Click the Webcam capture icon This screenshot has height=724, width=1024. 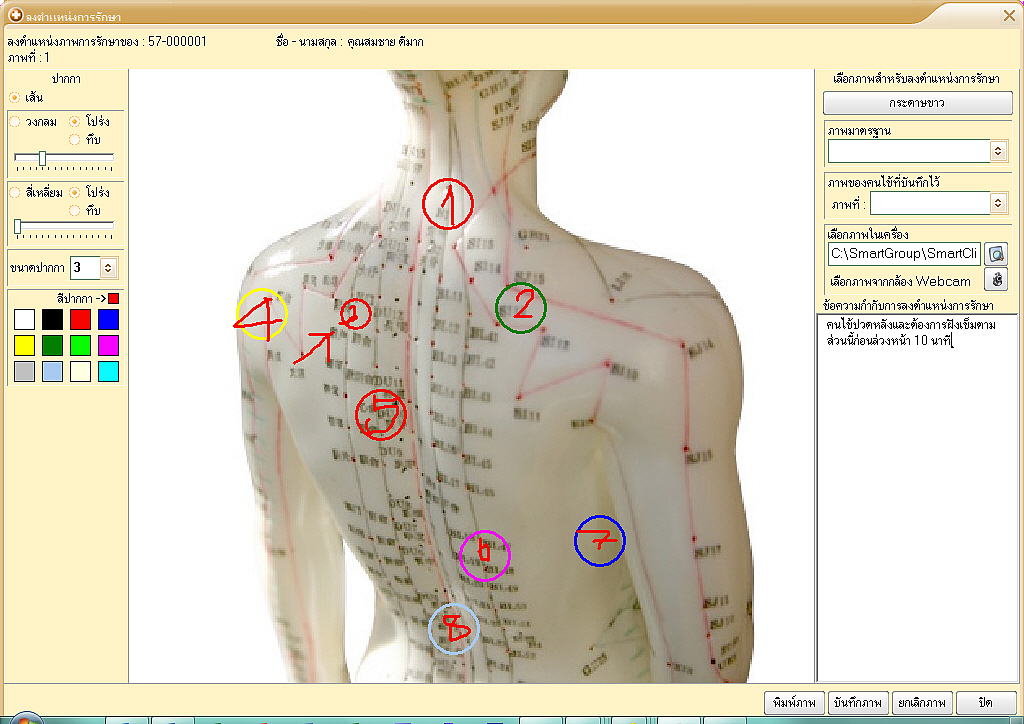[996, 280]
